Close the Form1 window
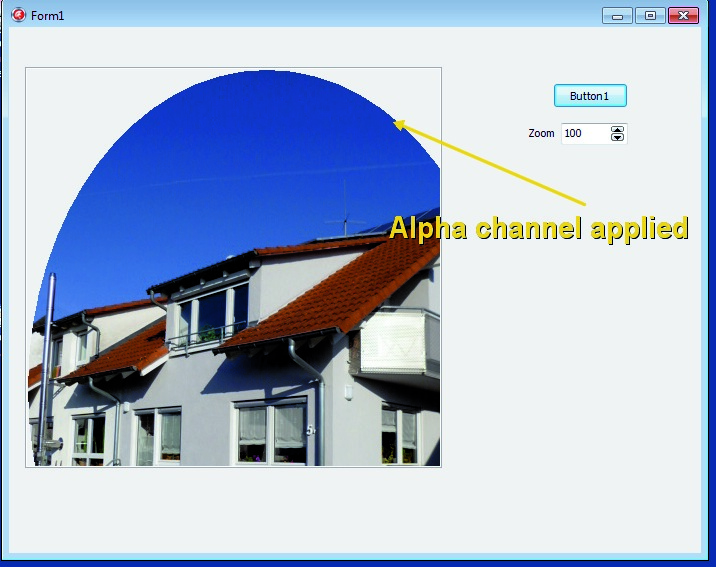Viewport: 716px width, 567px height. 683,16
